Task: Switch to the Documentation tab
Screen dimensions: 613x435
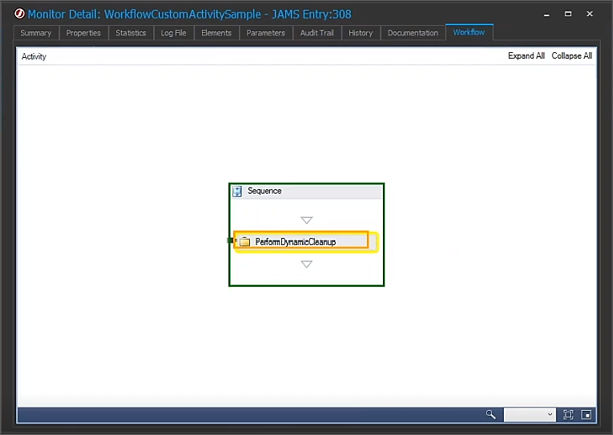Action: (x=413, y=33)
